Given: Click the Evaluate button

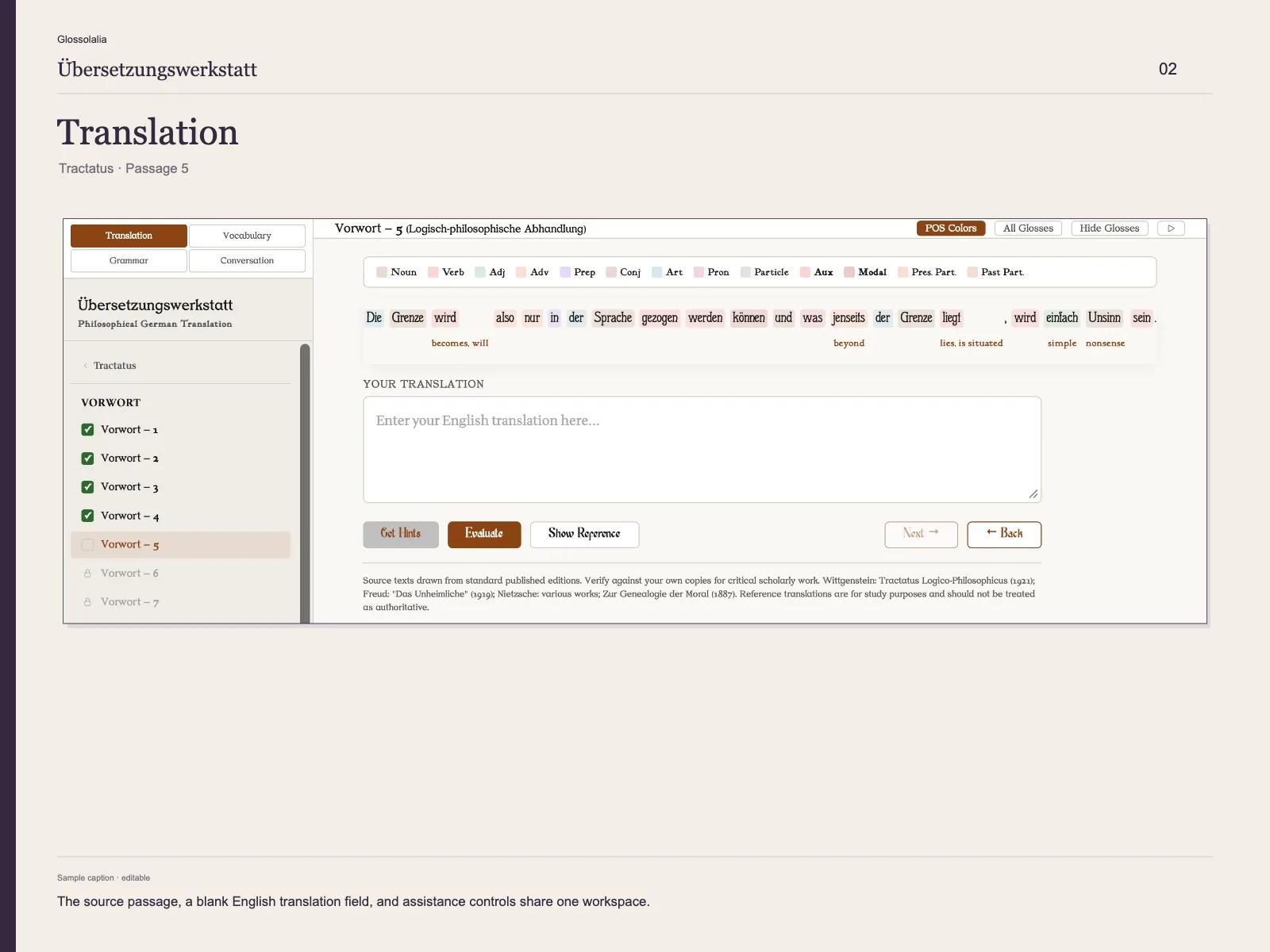Looking at the screenshot, I should point(484,535).
